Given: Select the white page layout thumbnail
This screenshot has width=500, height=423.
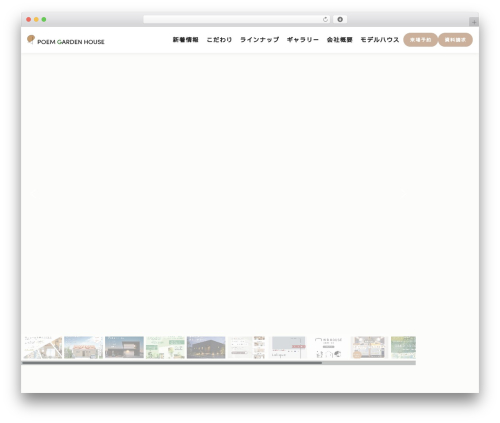Looking at the screenshot, I should pyautogui.click(x=247, y=347).
